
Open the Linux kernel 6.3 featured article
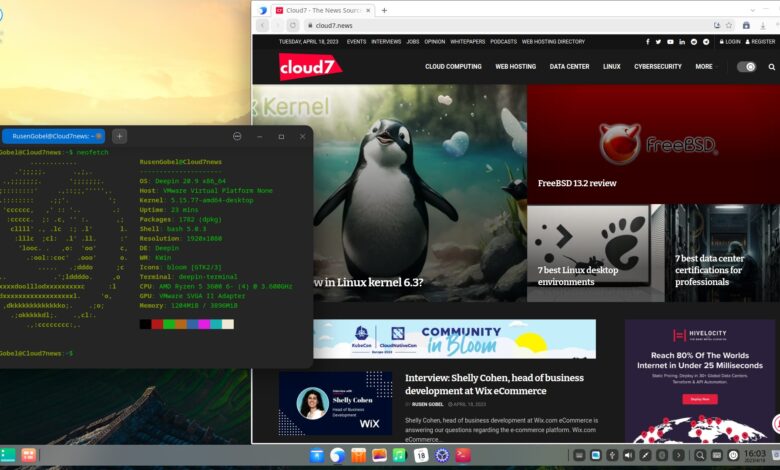368,282
